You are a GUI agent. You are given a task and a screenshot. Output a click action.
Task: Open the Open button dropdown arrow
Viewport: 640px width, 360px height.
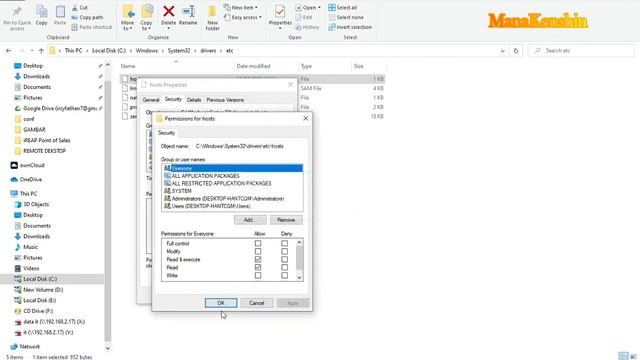(x=319, y=8)
